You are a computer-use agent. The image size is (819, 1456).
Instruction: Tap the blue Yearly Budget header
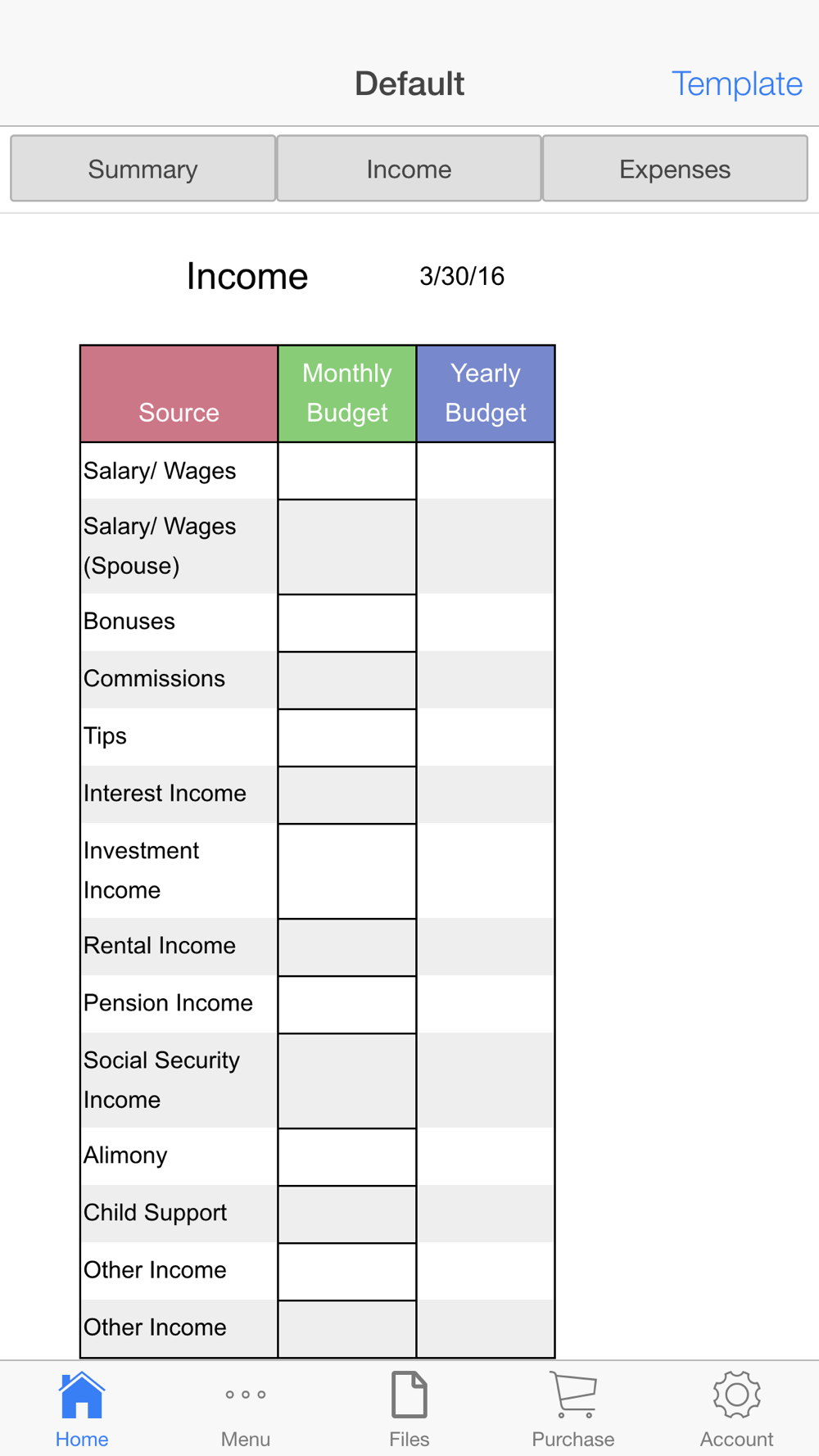486,394
